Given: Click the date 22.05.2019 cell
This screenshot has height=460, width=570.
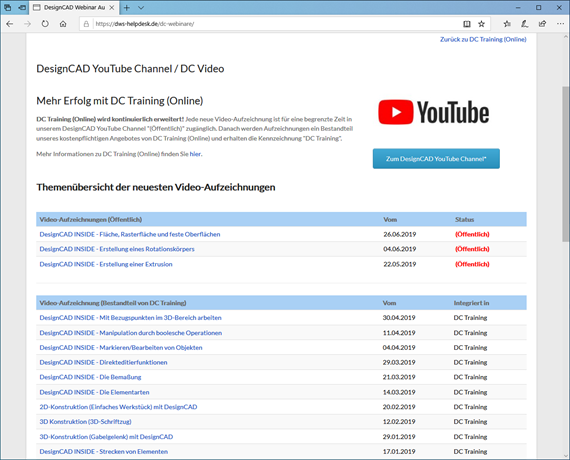Looking at the screenshot, I should pos(400,264).
